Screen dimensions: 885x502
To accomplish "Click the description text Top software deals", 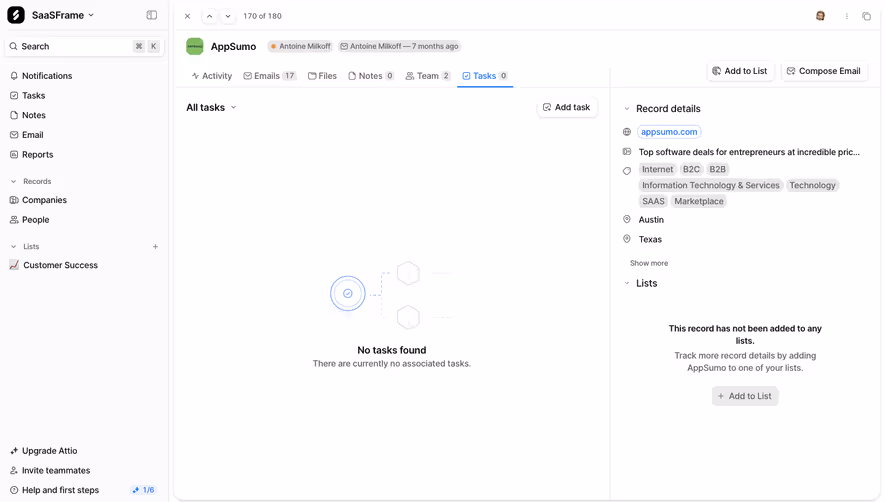I will tap(749, 152).
